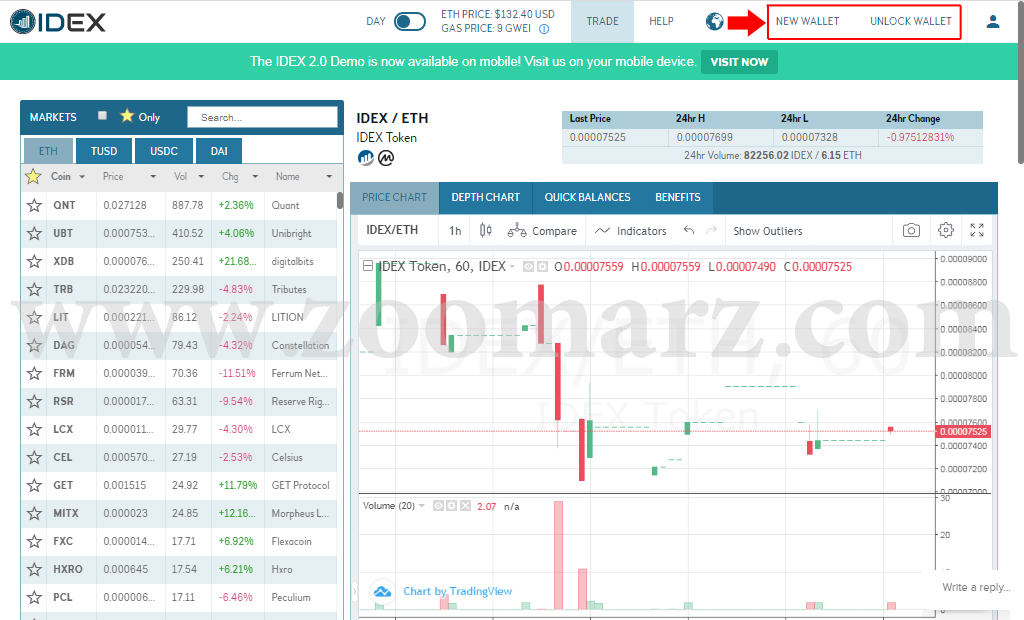Sort markets by Coin column
Image resolution: width=1024 pixels, height=620 pixels.
(68, 176)
